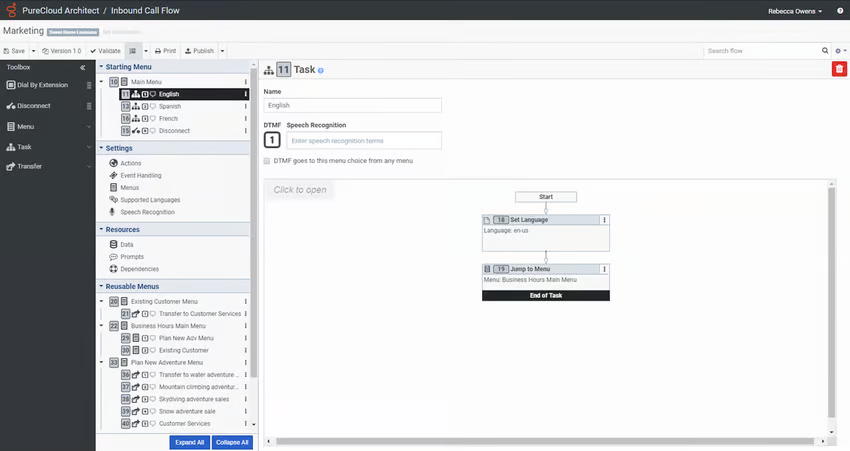Screen dimensions: 850x451
Task: Open the help icon in top right corner
Action: click(840, 11)
